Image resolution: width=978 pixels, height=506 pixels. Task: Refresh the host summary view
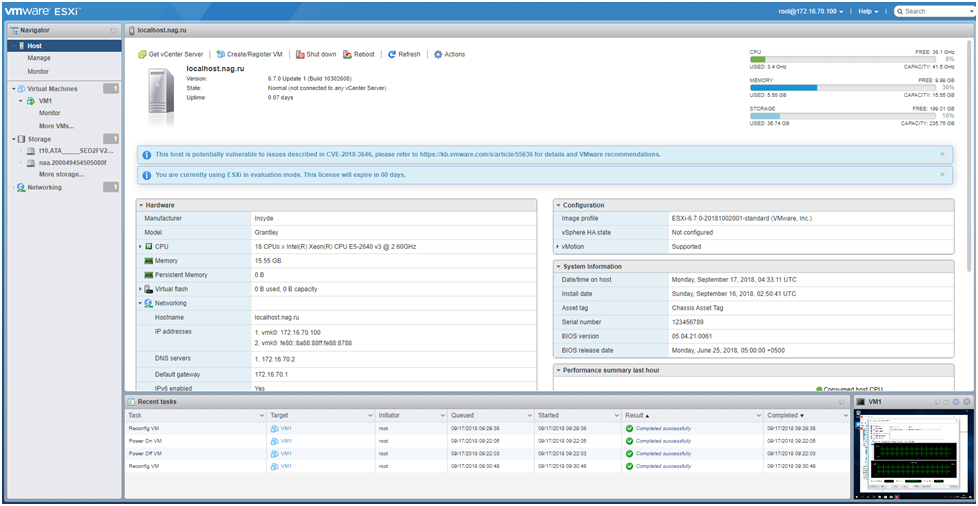[404, 54]
